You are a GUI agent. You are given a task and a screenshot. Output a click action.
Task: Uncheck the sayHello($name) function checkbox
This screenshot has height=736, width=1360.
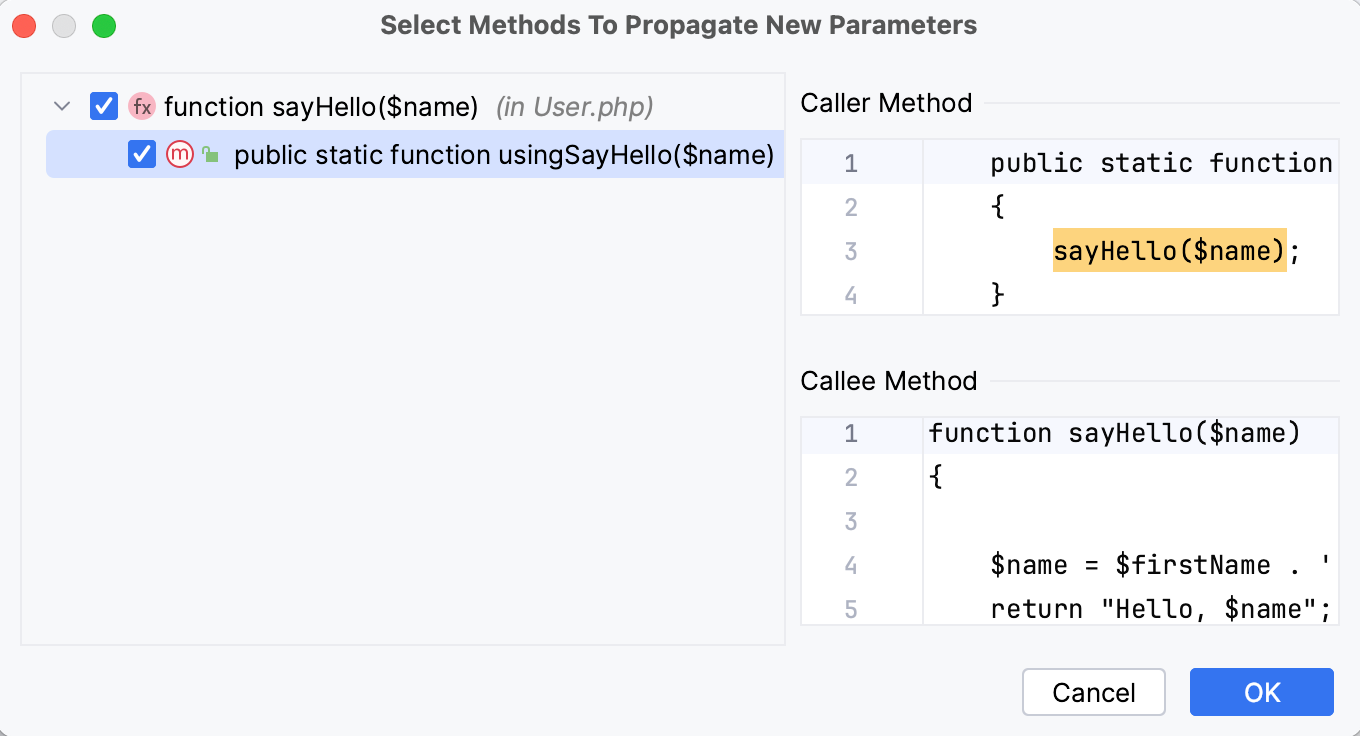tap(103, 106)
